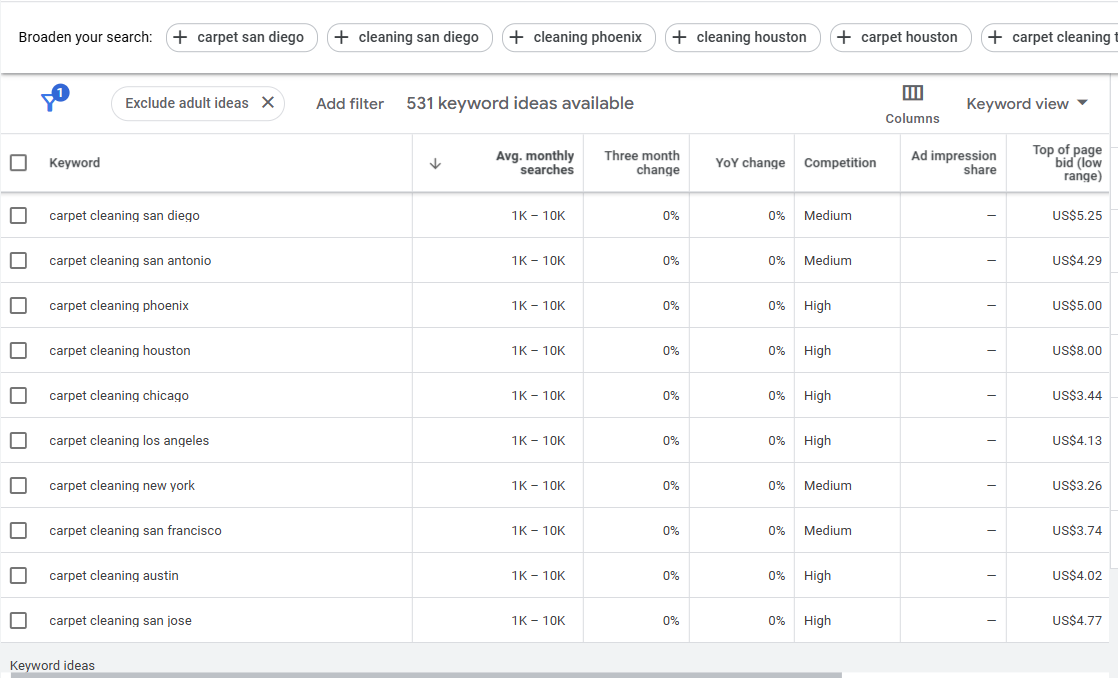Image resolution: width=1118 pixels, height=678 pixels.
Task: Select the 'carpet cleaning san diego' checkbox
Action: 18,216
